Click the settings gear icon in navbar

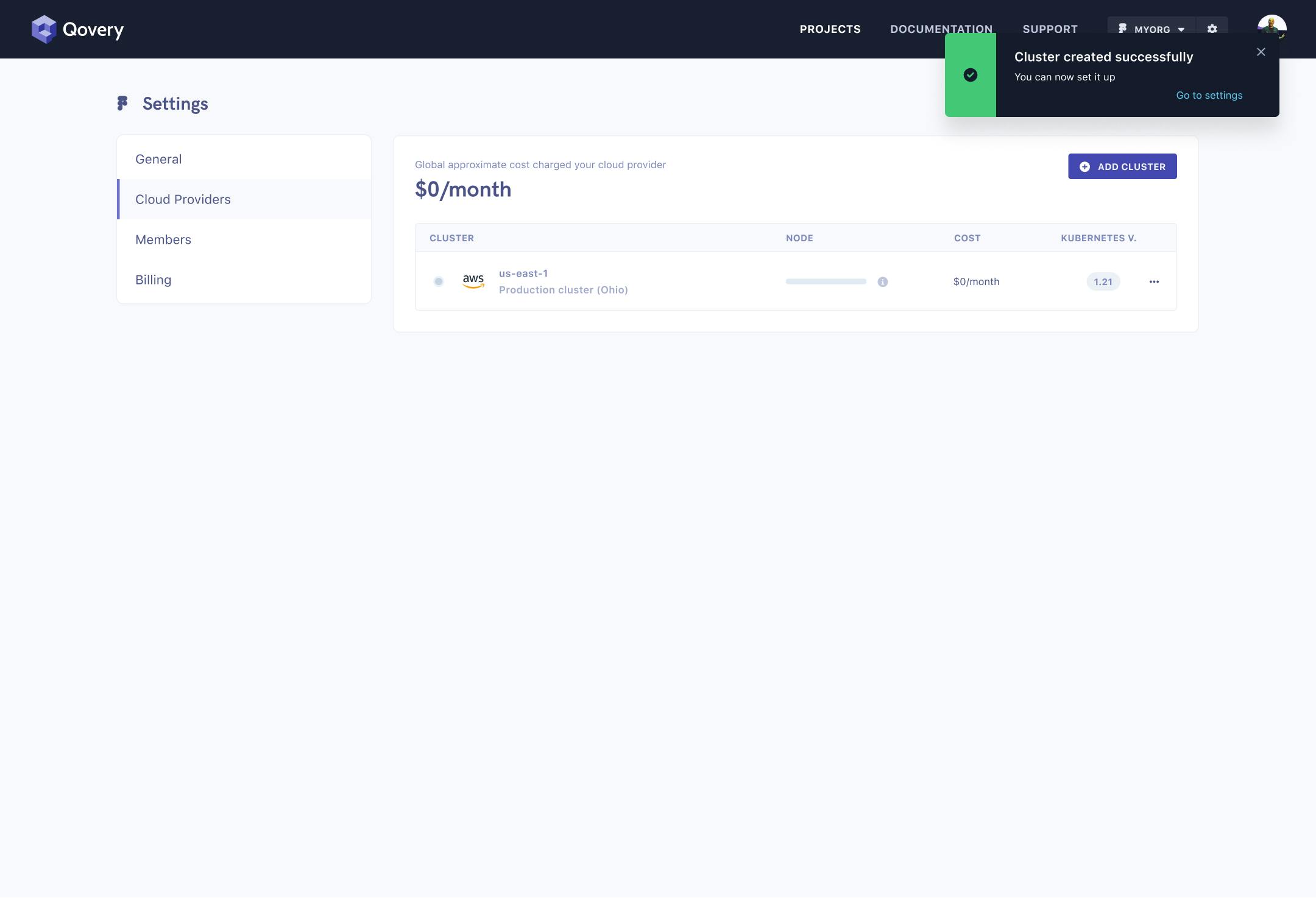point(1212,28)
